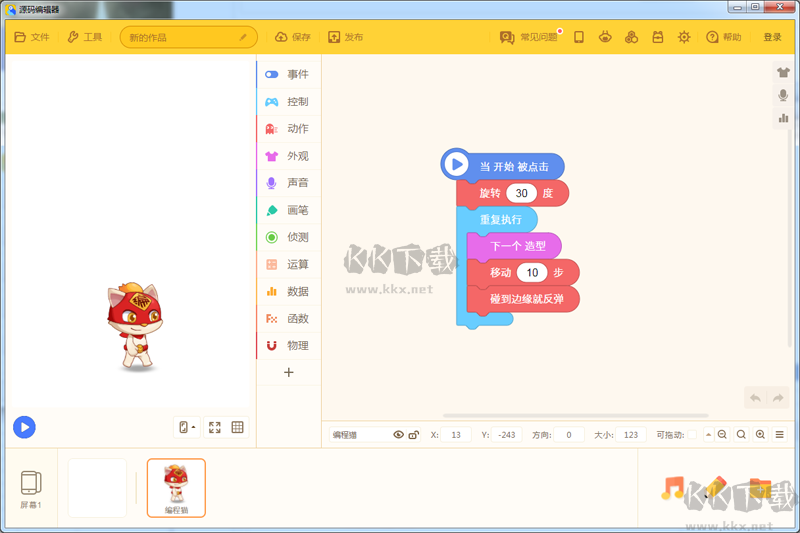Click the 大小 size field 123
800x533 pixels.
[631, 435]
